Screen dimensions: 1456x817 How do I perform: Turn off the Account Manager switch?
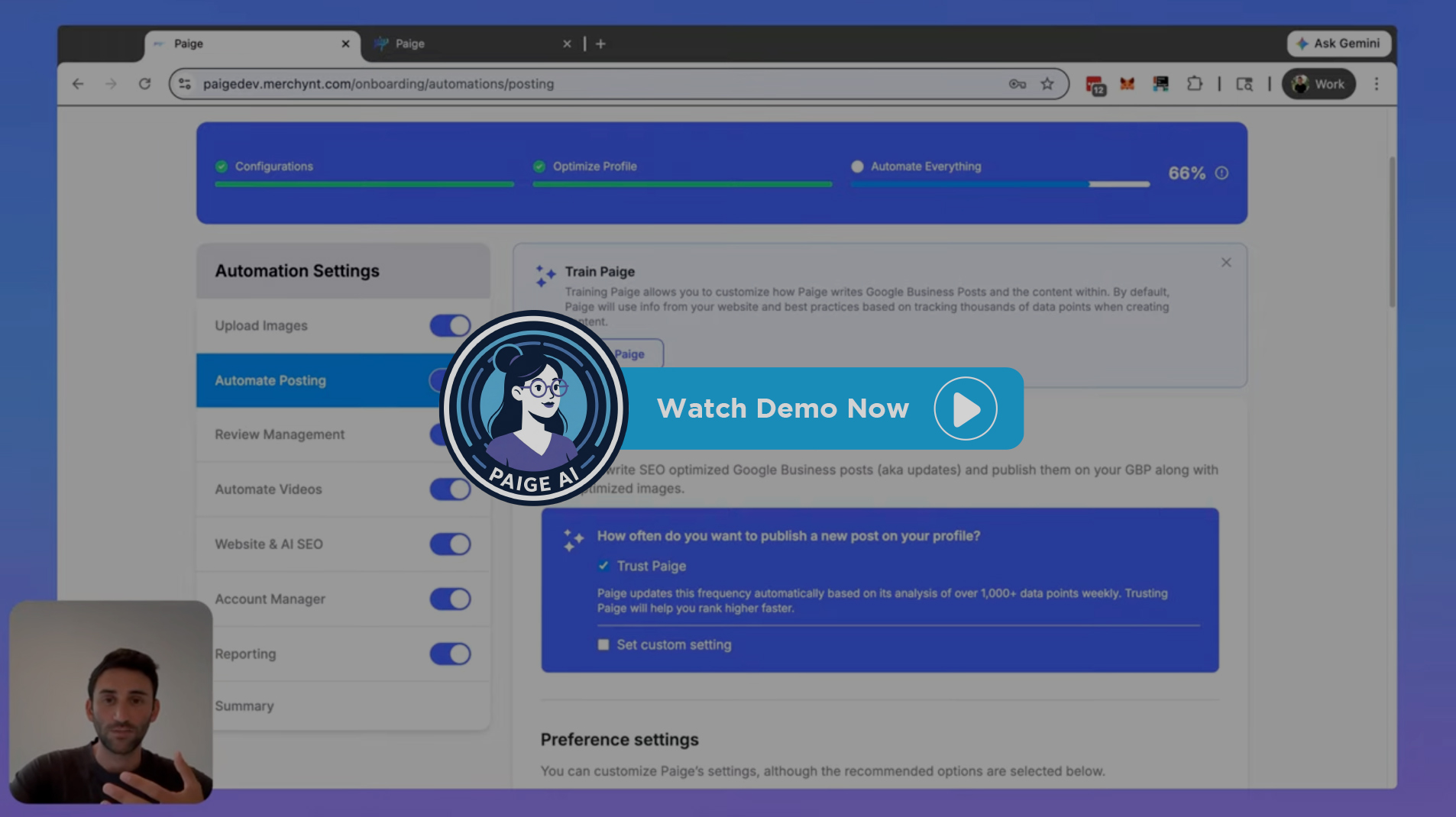pos(450,599)
